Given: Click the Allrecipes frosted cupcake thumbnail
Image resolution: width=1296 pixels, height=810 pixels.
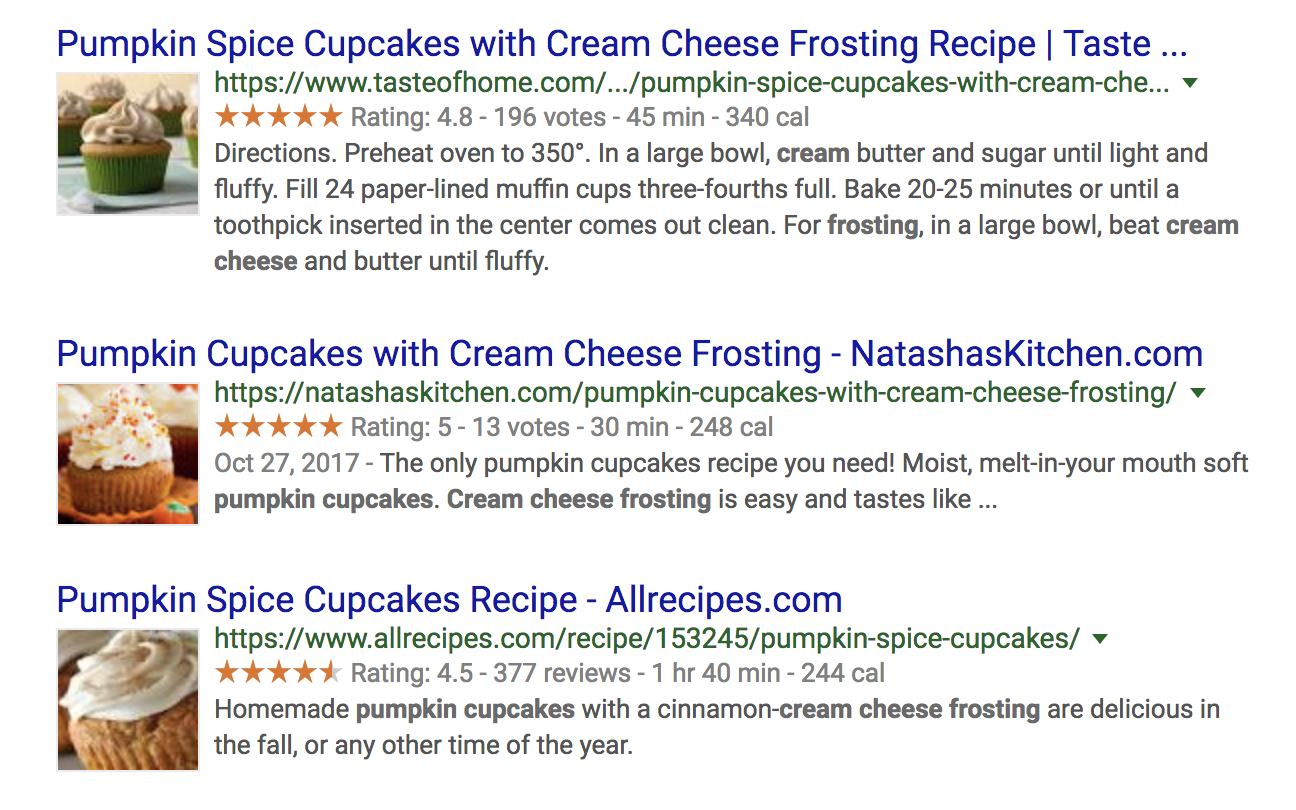Looking at the screenshot, I should pyautogui.click(x=128, y=699).
